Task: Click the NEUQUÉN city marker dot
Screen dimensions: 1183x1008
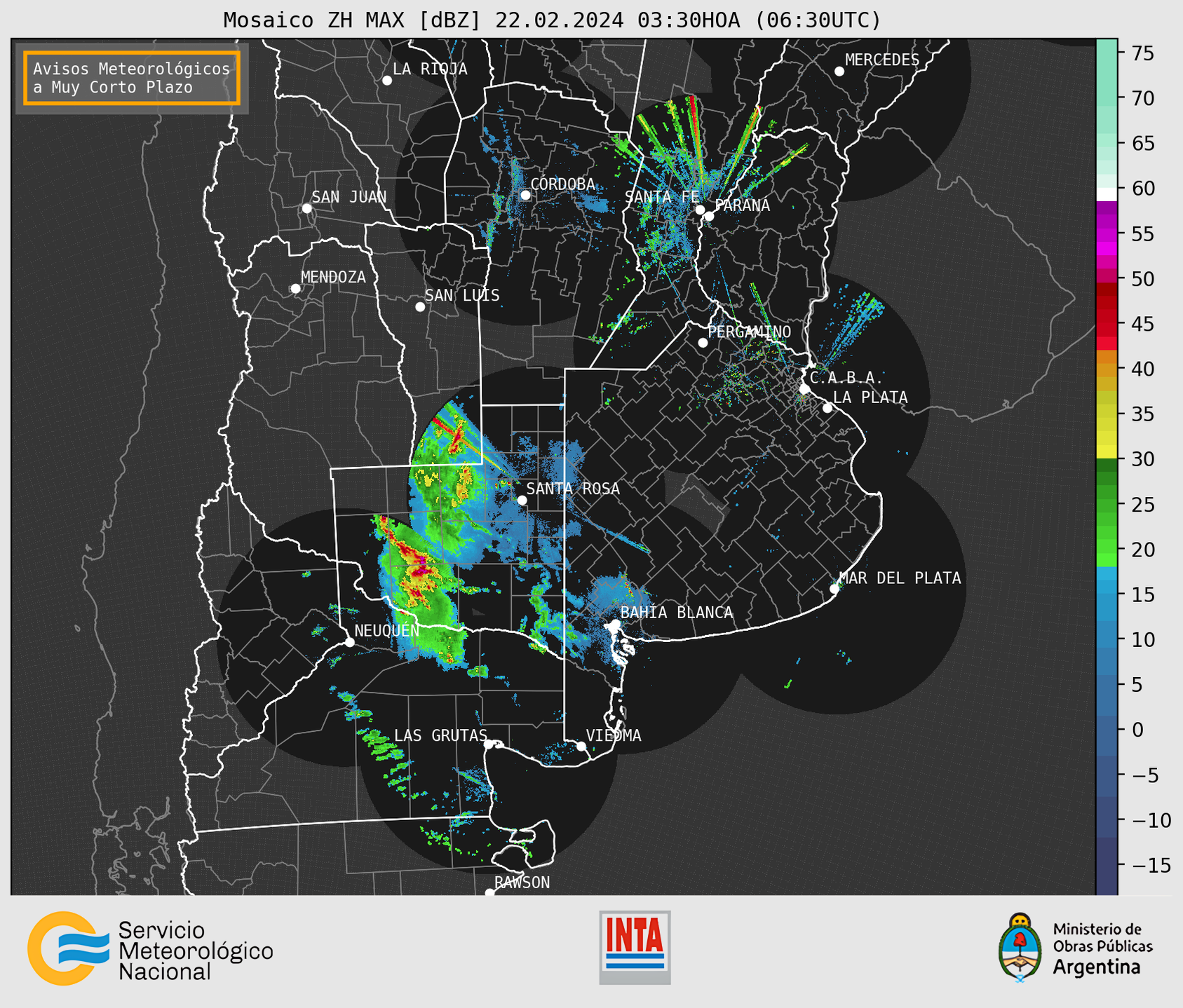Action: 349,642
